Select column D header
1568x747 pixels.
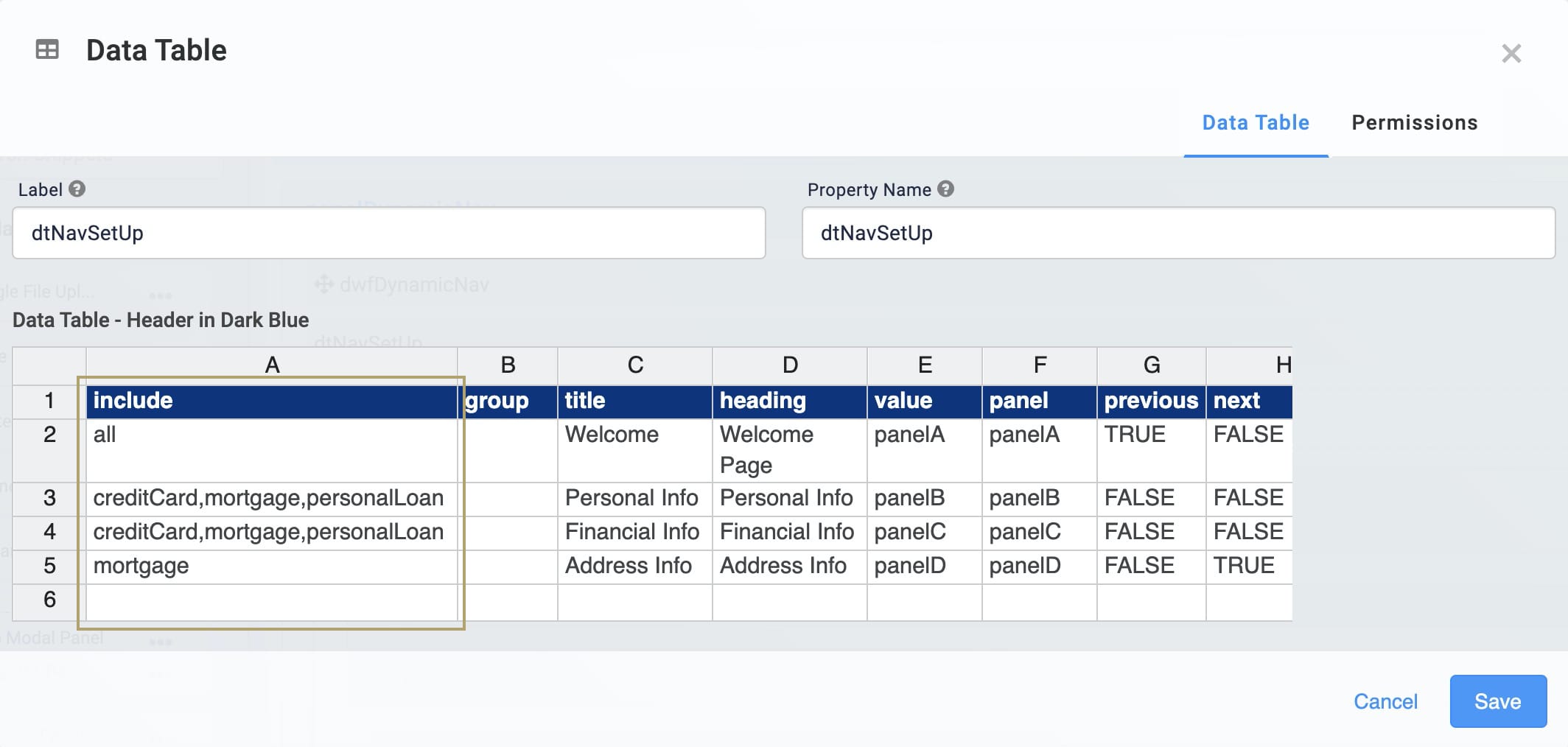tap(789, 365)
